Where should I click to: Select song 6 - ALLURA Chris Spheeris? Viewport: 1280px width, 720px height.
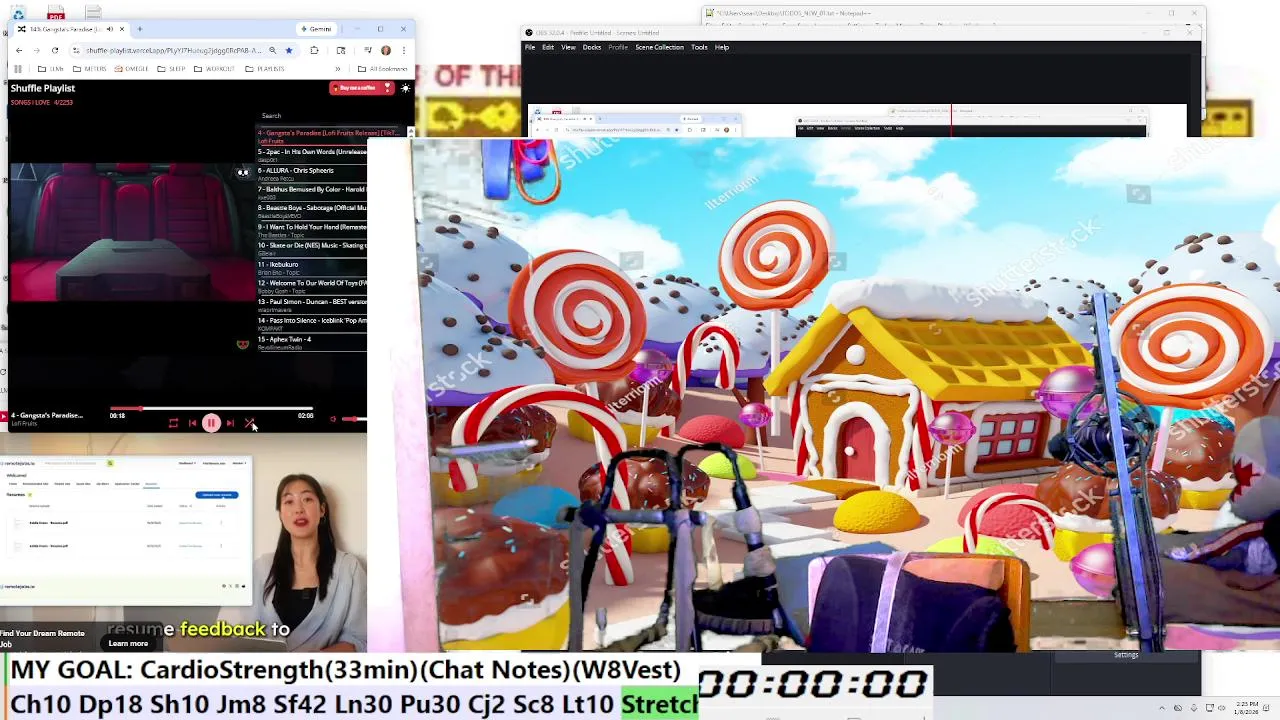[312, 173]
